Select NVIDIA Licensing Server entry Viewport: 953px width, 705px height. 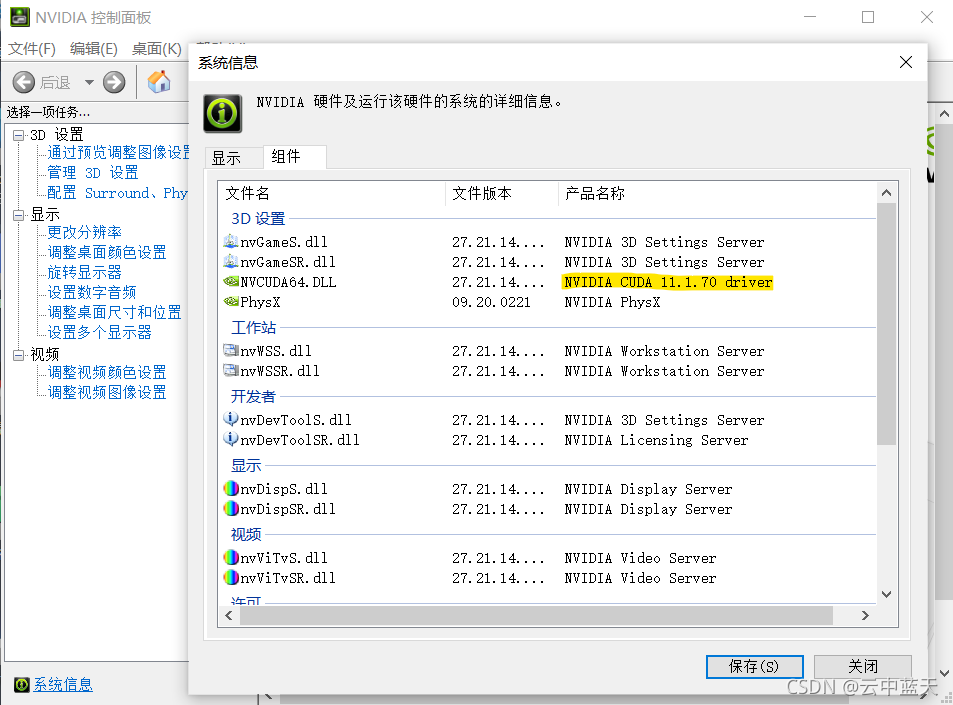[x=656, y=440]
